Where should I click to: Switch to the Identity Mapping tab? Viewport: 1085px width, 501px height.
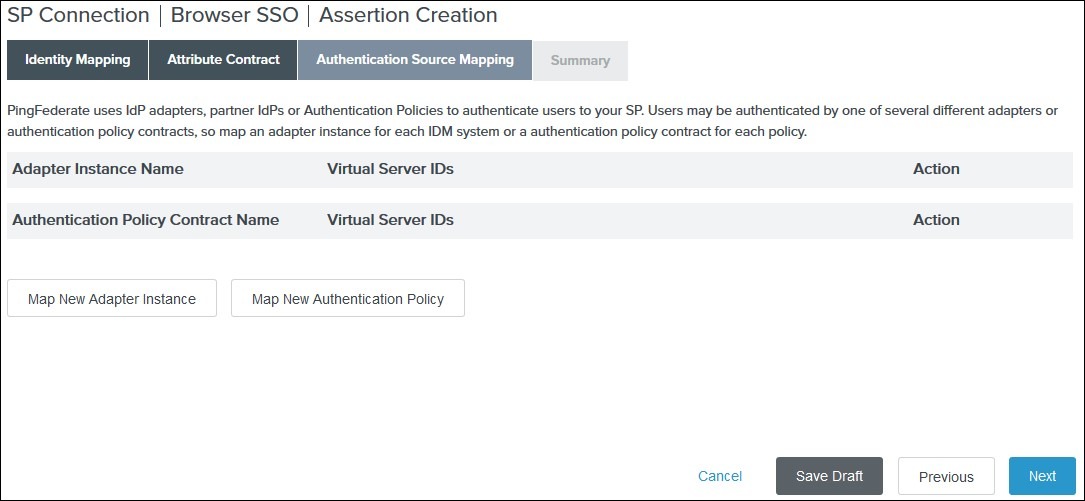(x=78, y=60)
